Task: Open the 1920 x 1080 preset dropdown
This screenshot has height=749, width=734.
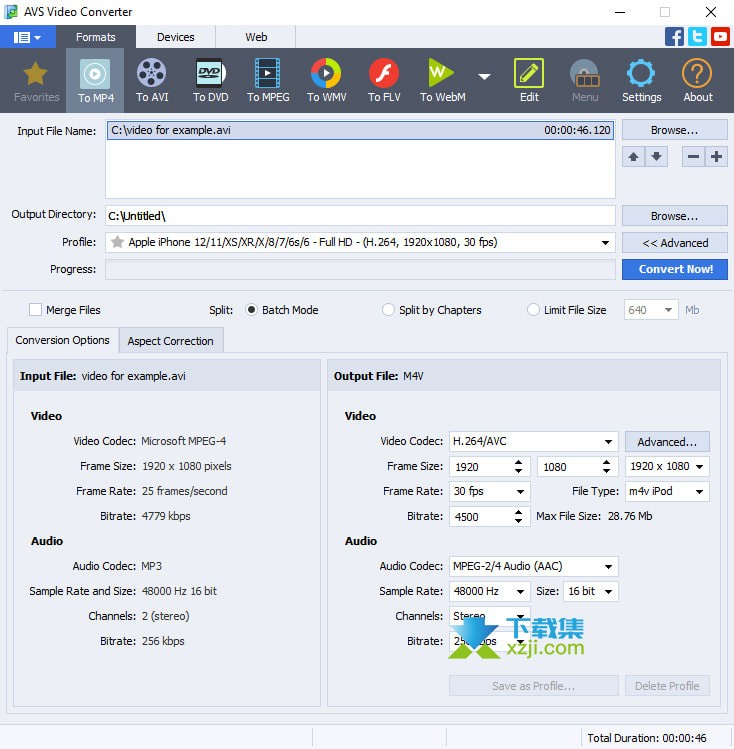Action: (667, 466)
